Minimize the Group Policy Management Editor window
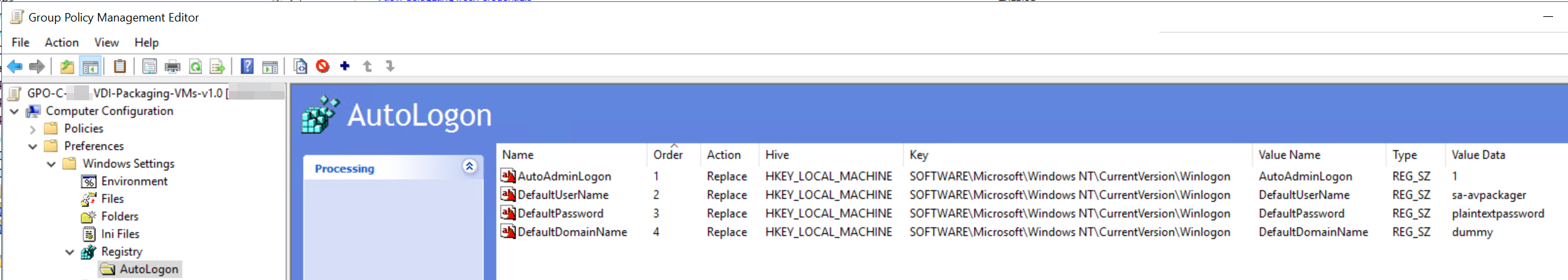This screenshot has width=1568, height=280. point(1548,17)
